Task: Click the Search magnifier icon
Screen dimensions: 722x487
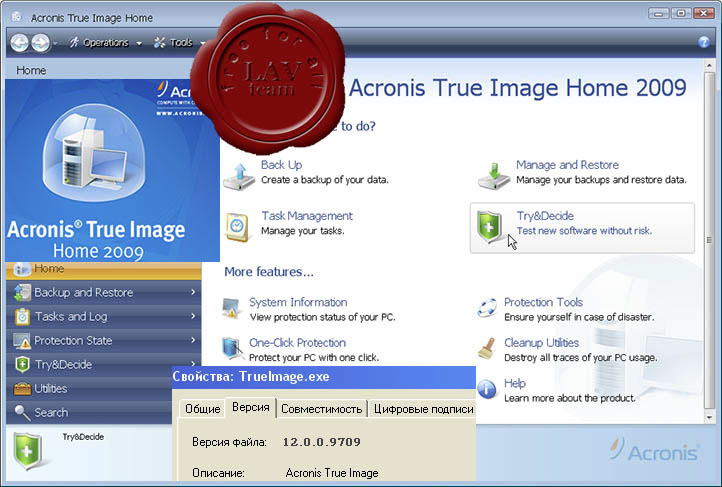Action: [x=22, y=412]
